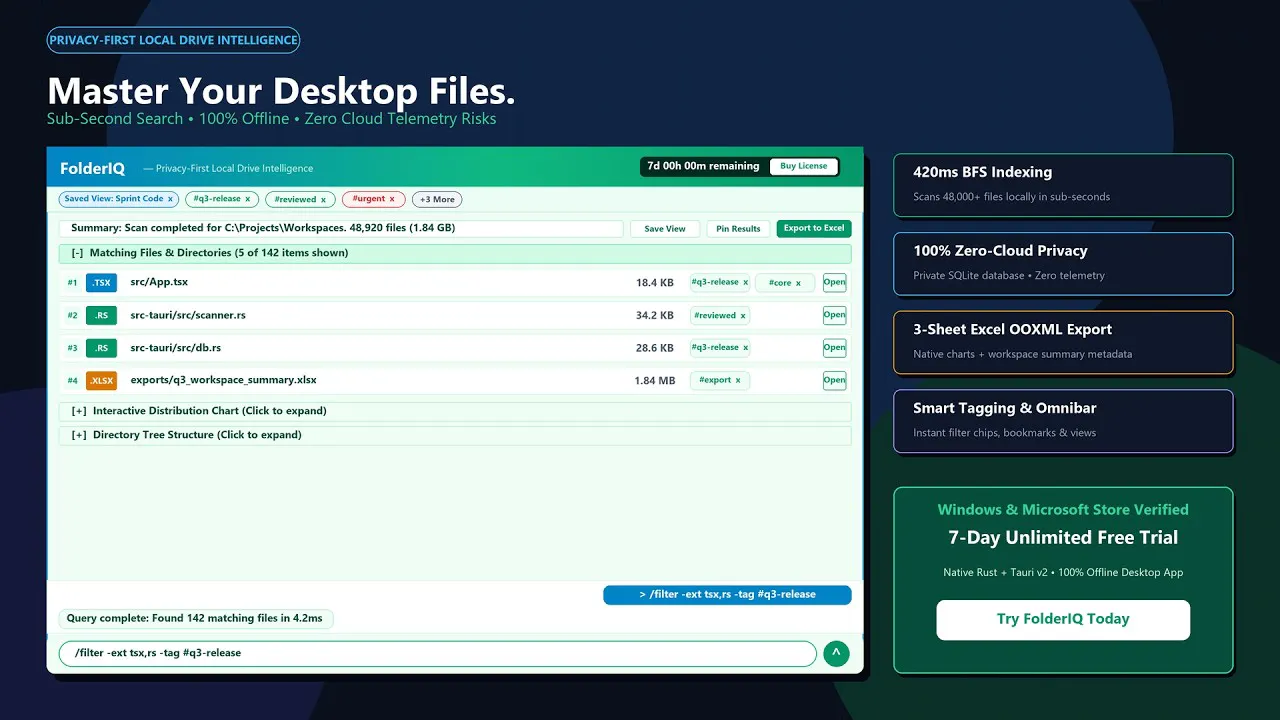
Task: Click the 28.6 KB file size
Action: 655,348
